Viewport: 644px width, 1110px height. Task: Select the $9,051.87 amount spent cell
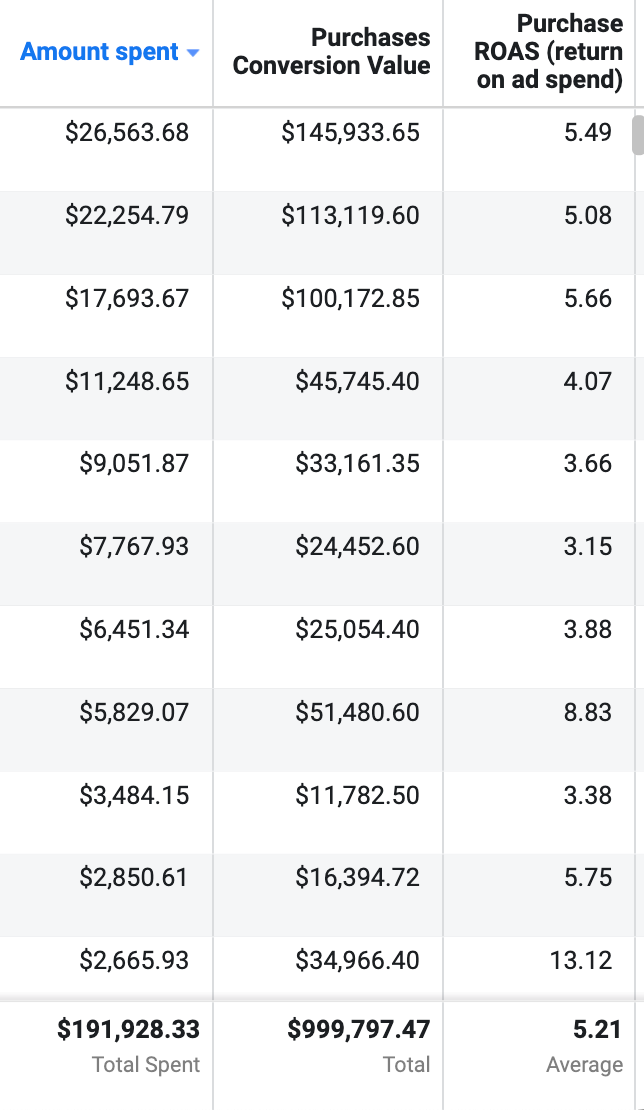point(134,464)
